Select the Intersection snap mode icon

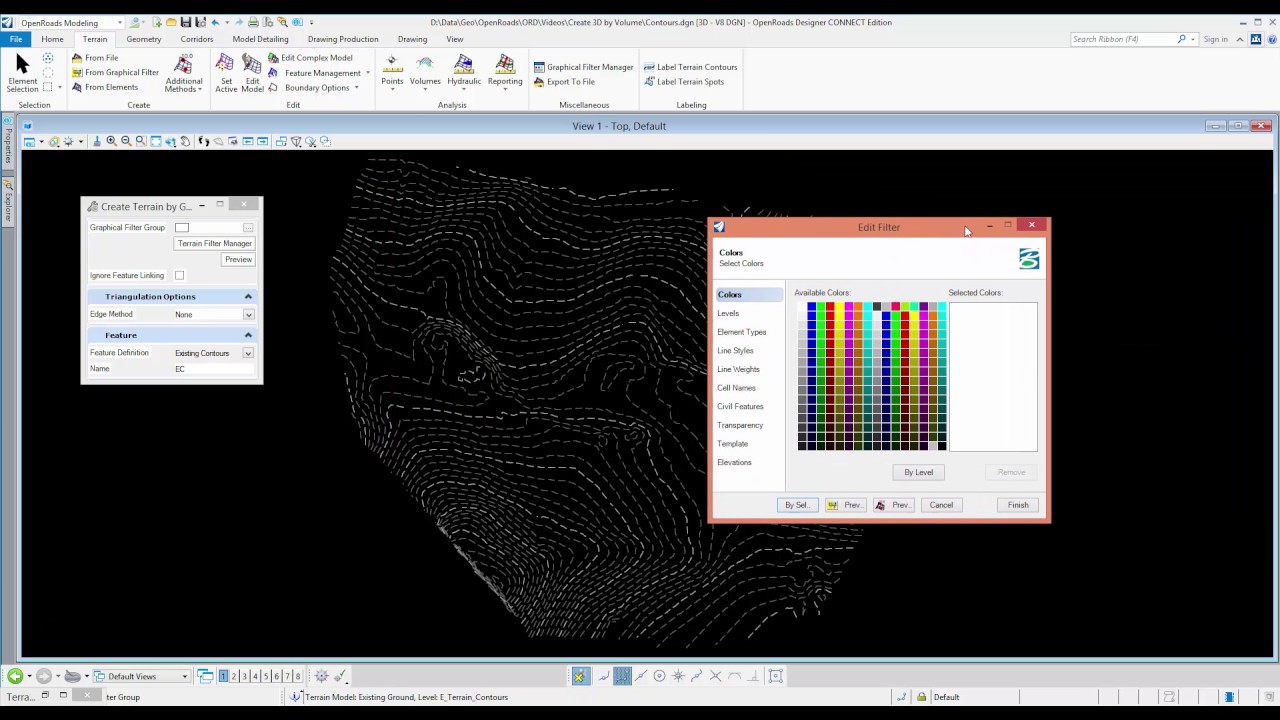click(716, 676)
